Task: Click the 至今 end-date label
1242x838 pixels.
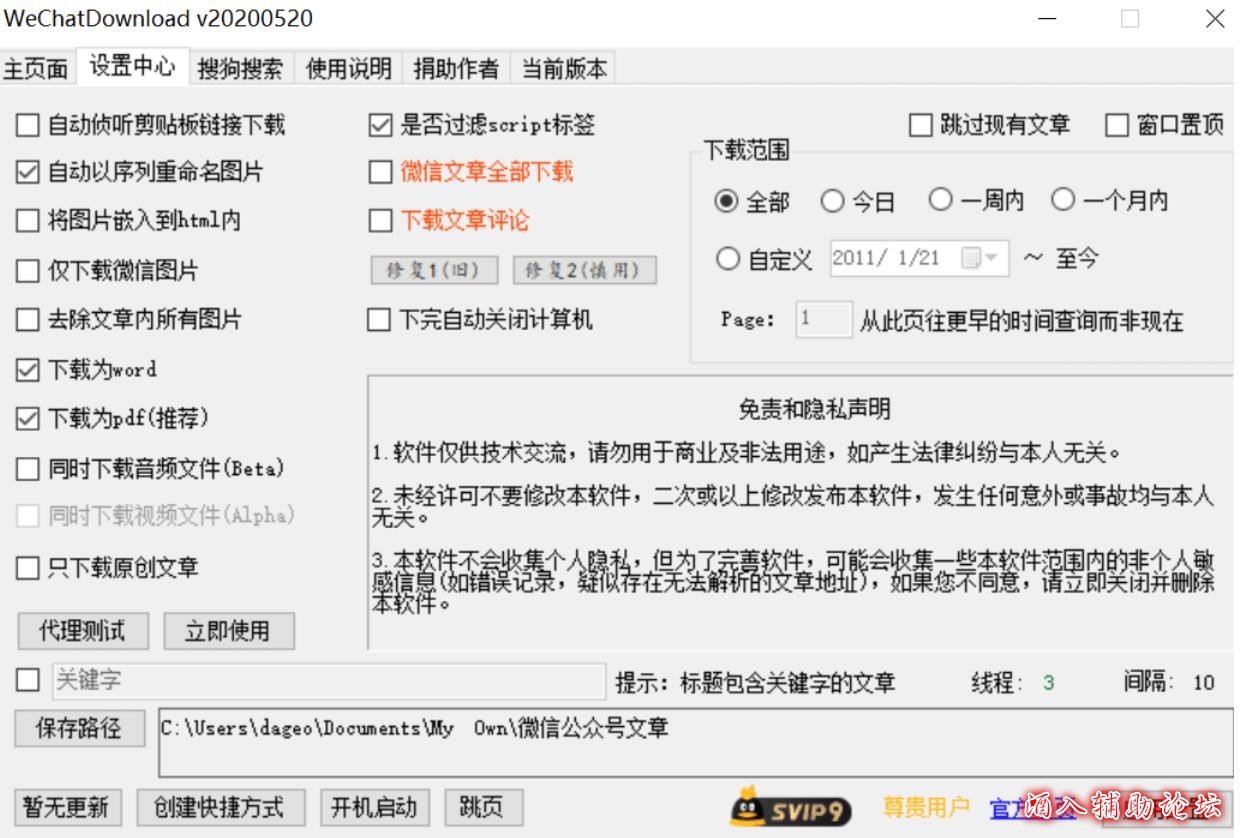Action: 1077,259
